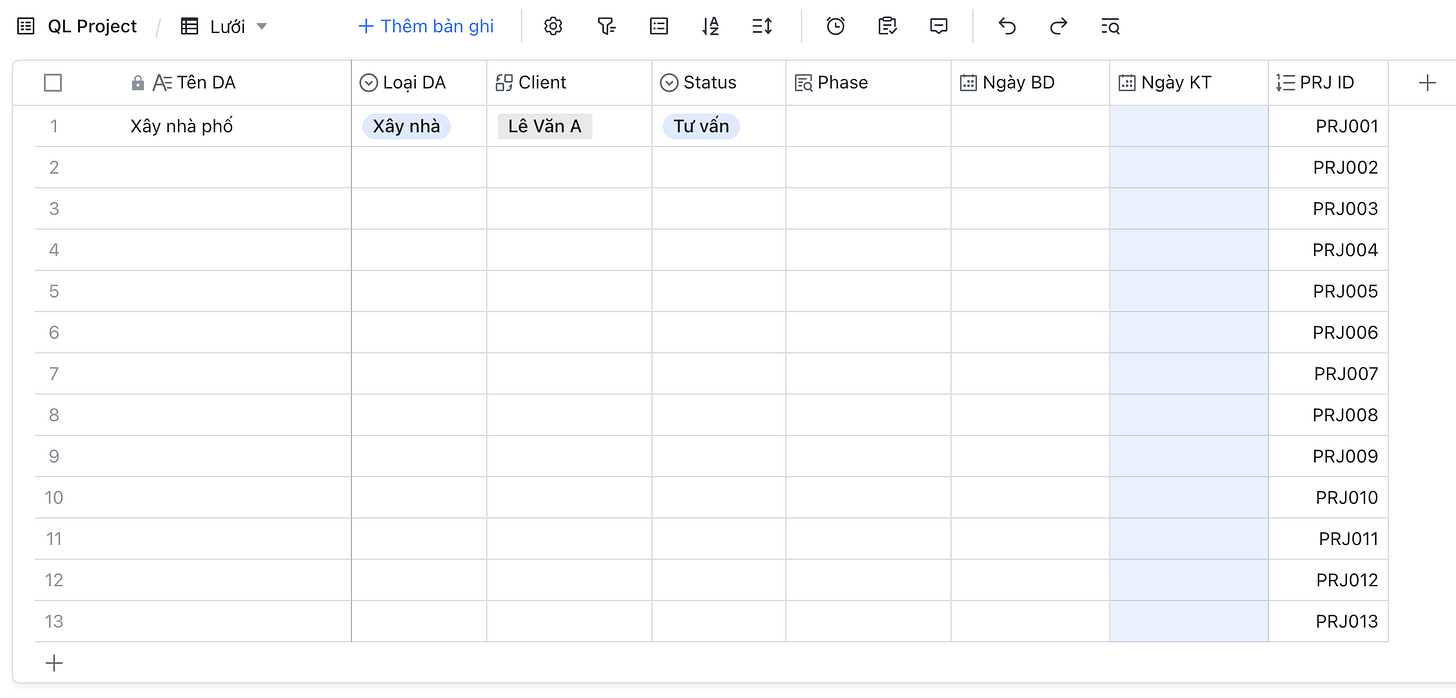Image resolution: width=1456 pixels, height=698 pixels.
Task: Add a new column with the plus icon
Action: (x=1428, y=83)
